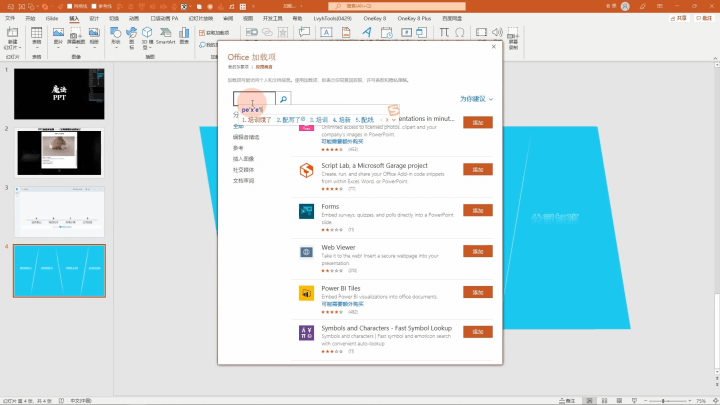Click the 3D Models cube icon
The image size is (720, 405).
(x=147, y=33)
